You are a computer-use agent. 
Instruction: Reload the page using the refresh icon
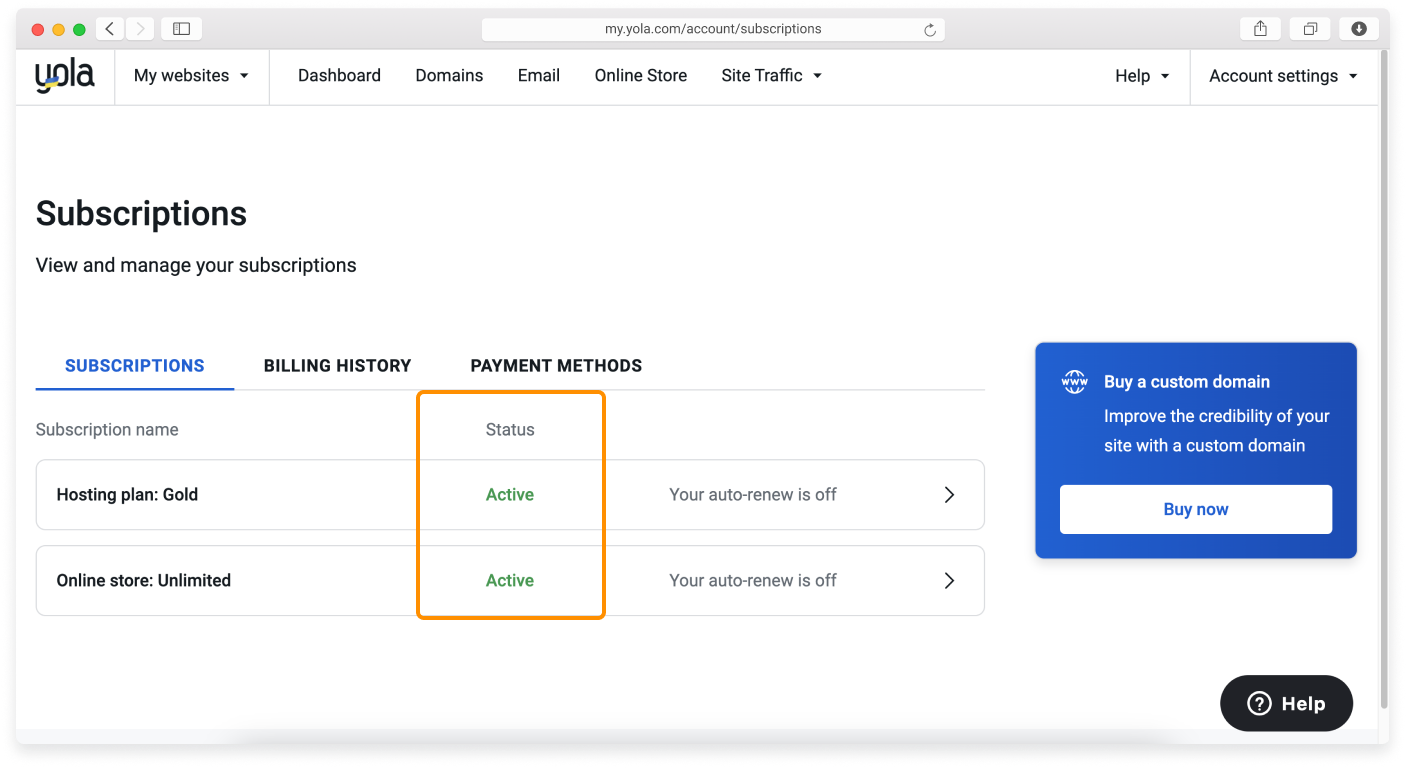click(x=932, y=28)
